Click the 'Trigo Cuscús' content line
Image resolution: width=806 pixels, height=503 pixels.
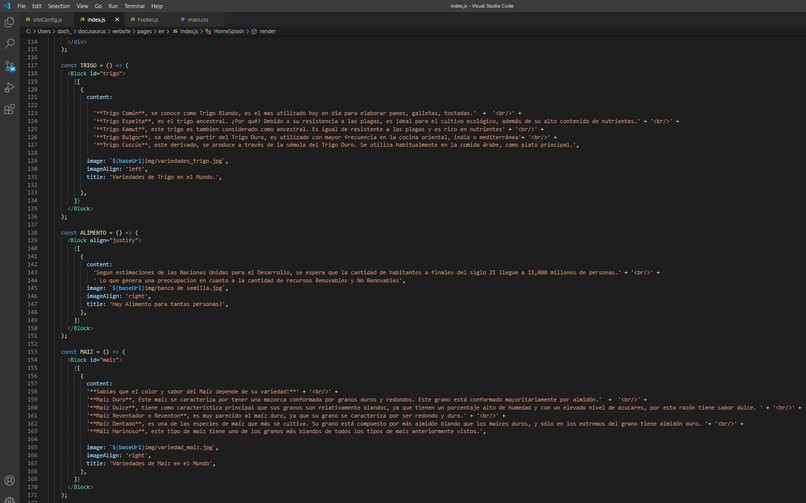point(336,145)
